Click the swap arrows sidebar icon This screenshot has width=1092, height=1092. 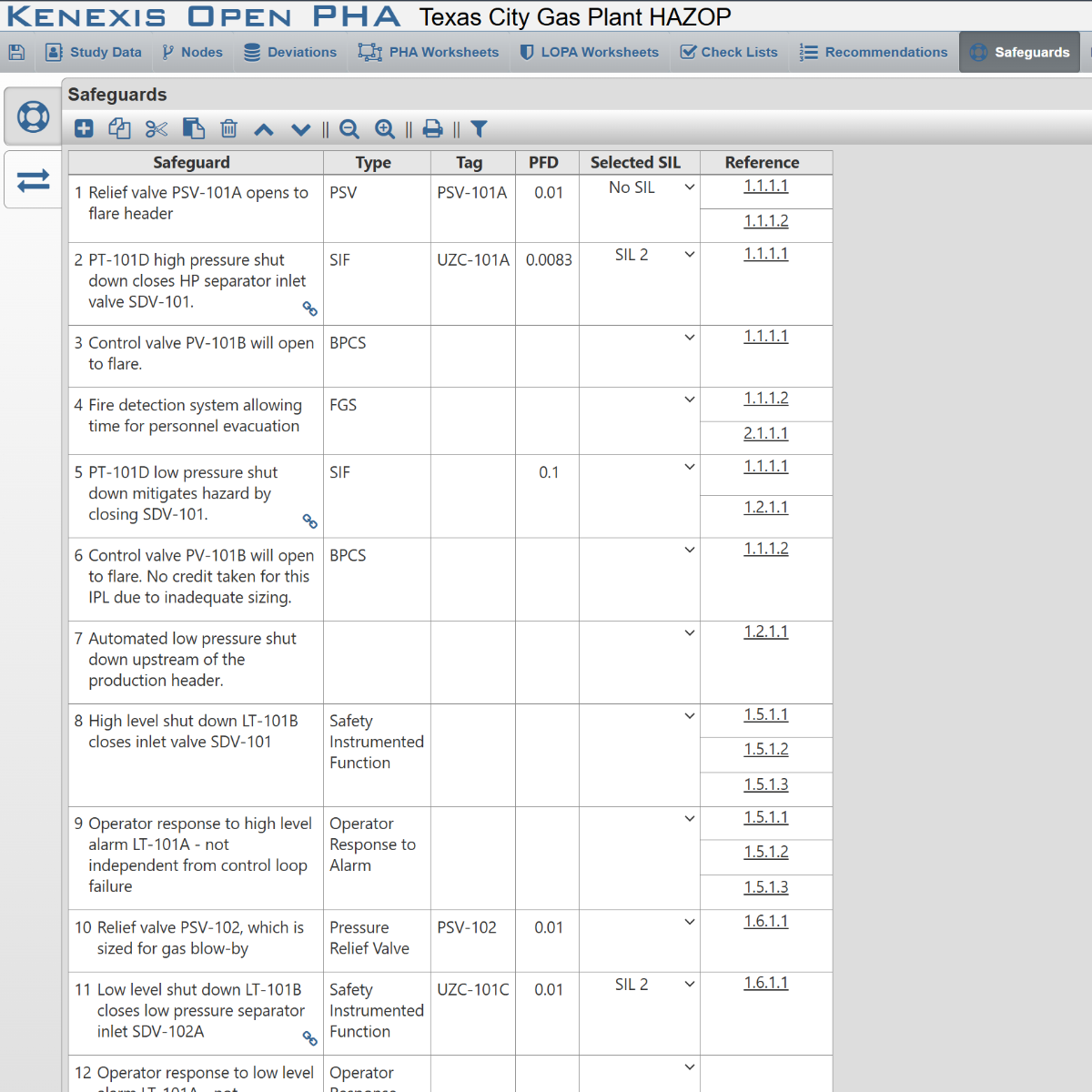[x=34, y=180]
